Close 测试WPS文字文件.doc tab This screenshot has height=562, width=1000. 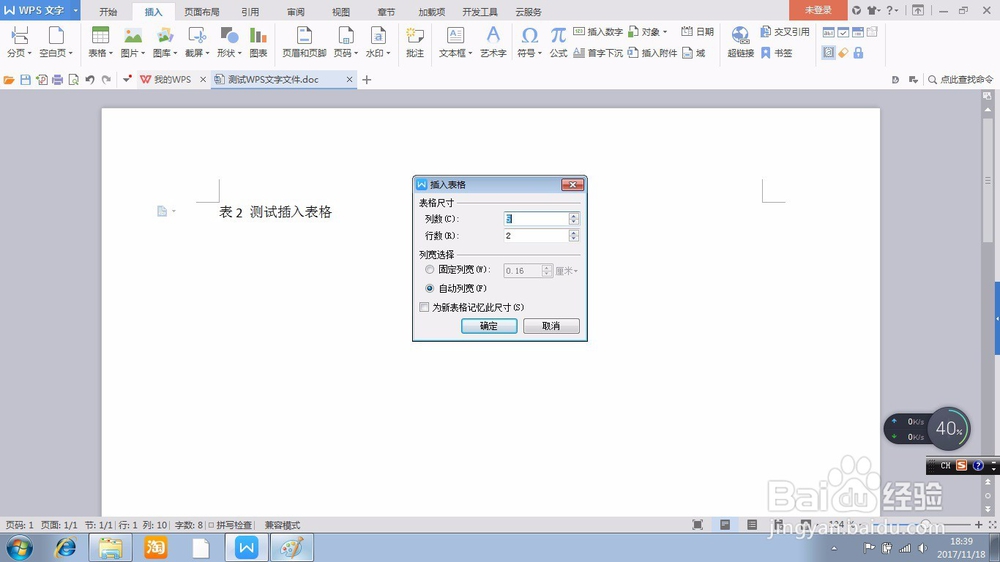click(x=349, y=80)
